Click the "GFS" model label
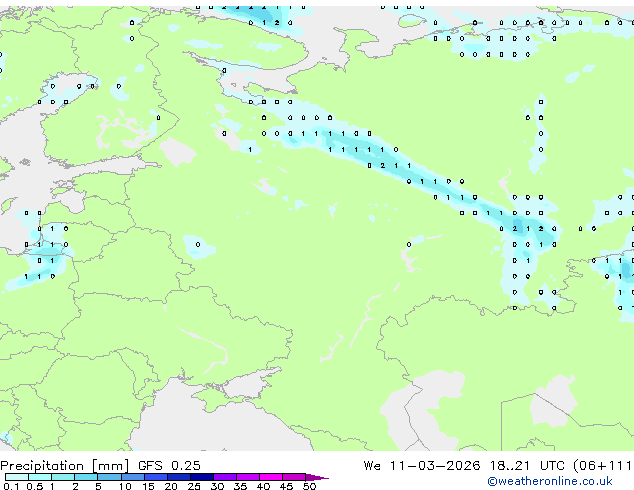The image size is (634, 490). click(150, 465)
